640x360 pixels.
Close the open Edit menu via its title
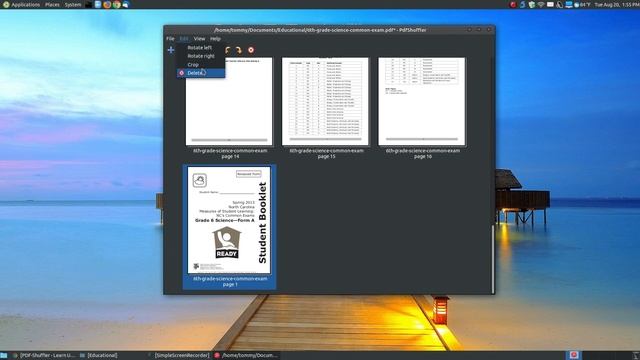tap(184, 39)
